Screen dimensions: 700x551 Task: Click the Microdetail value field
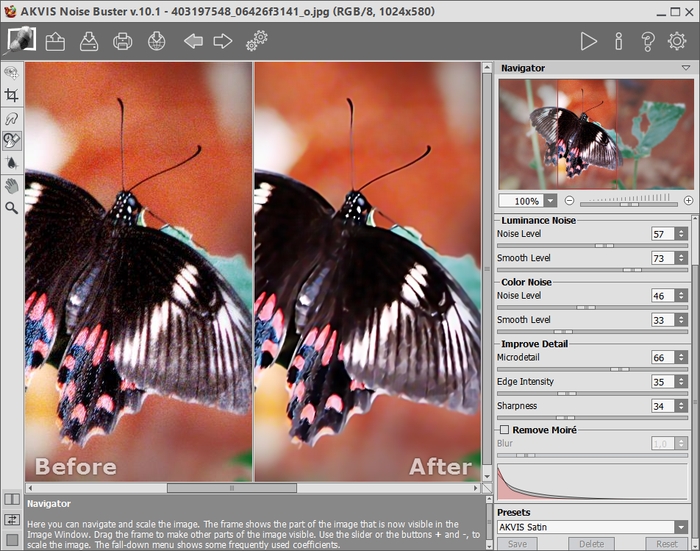coord(660,358)
